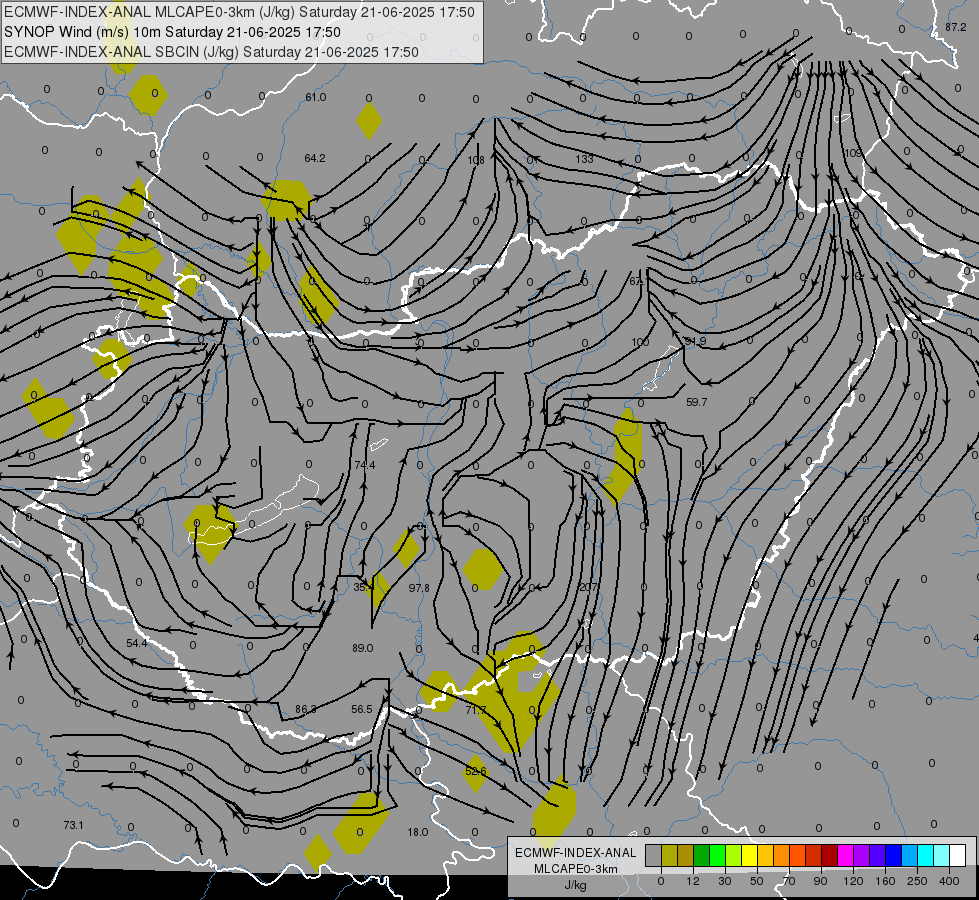This screenshot has height=900, width=979.
Task: Click the header line MLCAPE0-3km (J/kg) Saturday
Action: 239,12
